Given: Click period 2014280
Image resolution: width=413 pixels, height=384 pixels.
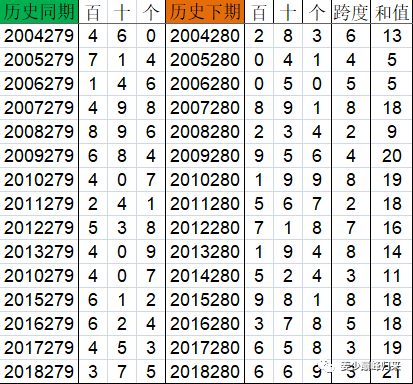Looking at the screenshot, I should 205,276.
